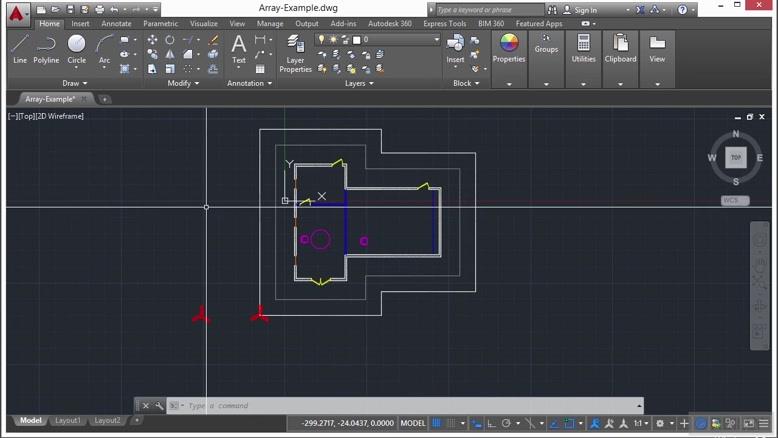Screen dimensions: 778x438
Task: Click the white layer color swatch
Action: (356, 40)
